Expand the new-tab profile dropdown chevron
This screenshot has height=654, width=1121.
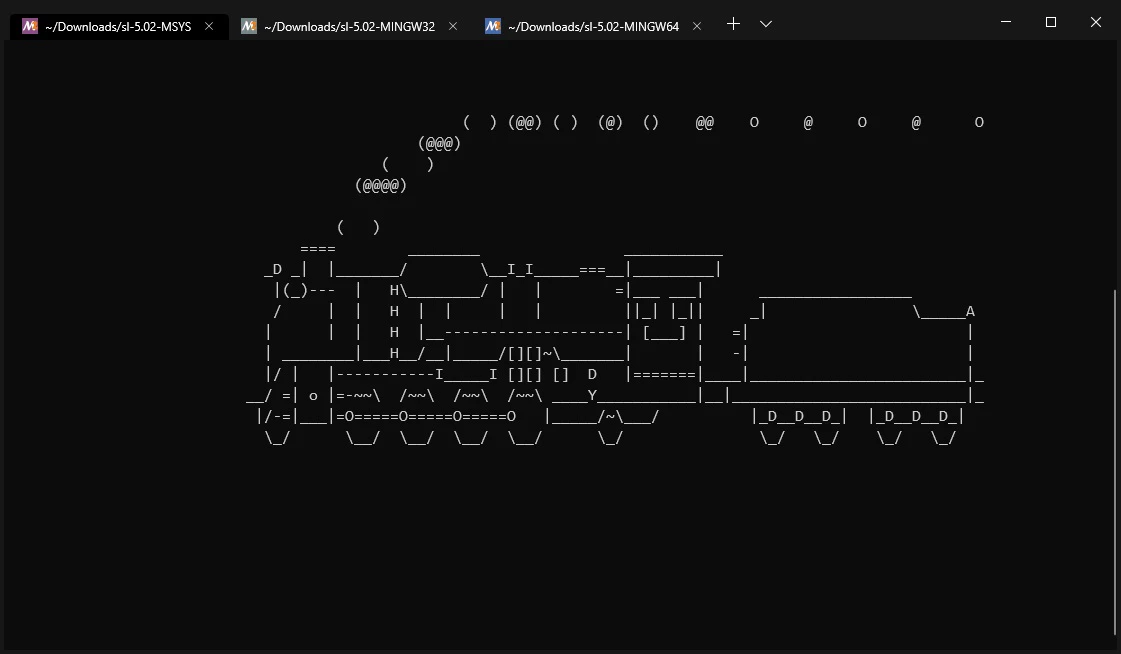[x=766, y=24]
